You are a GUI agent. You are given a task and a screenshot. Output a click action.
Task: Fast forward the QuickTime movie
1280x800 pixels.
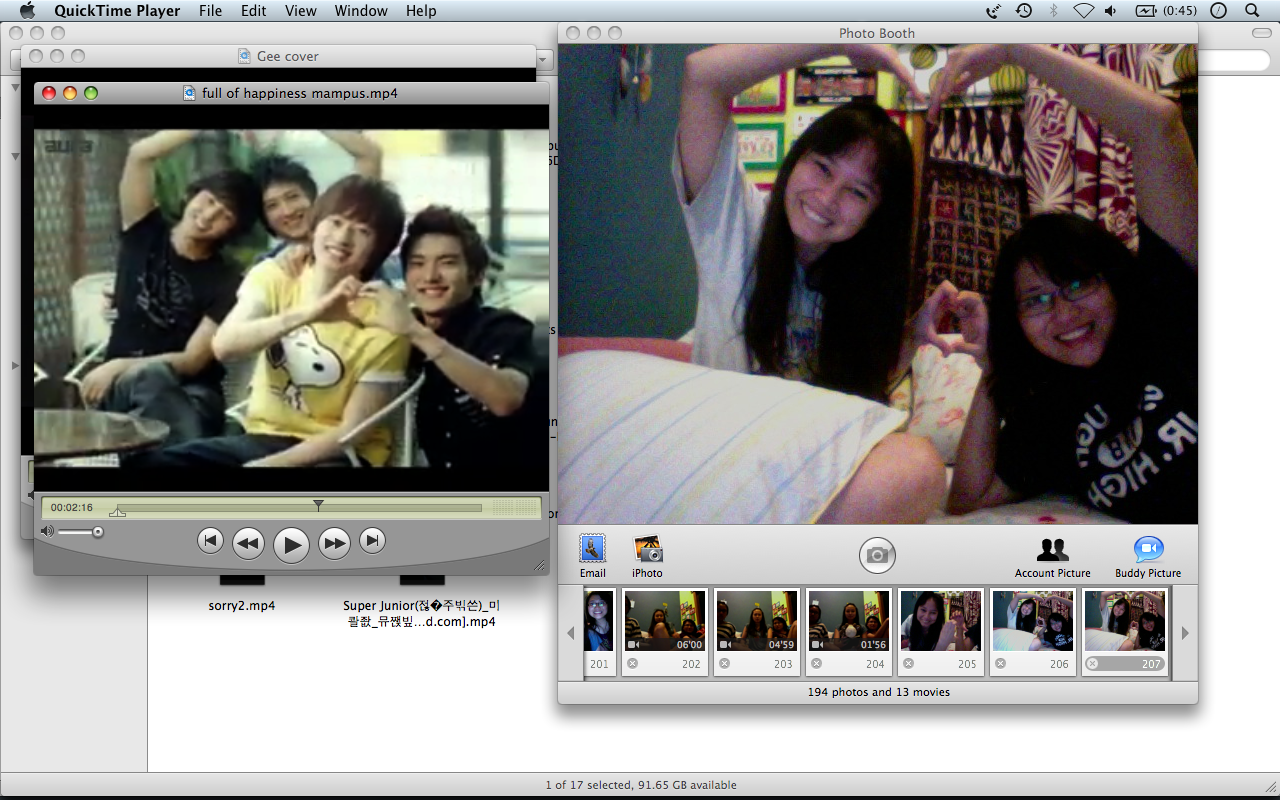334,544
